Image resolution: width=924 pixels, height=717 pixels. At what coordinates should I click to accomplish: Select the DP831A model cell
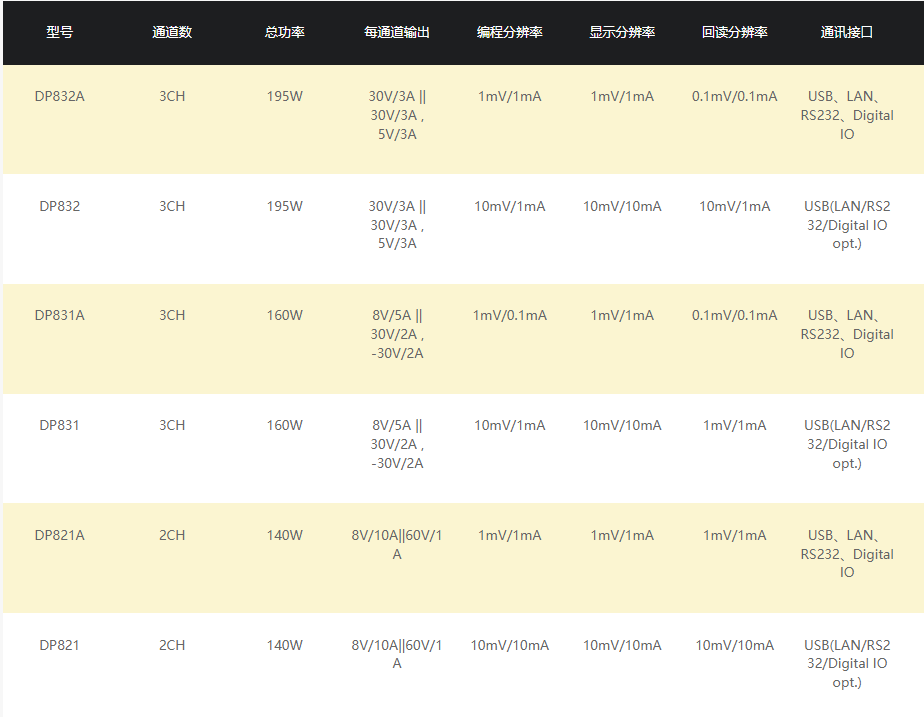[x=60, y=315]
